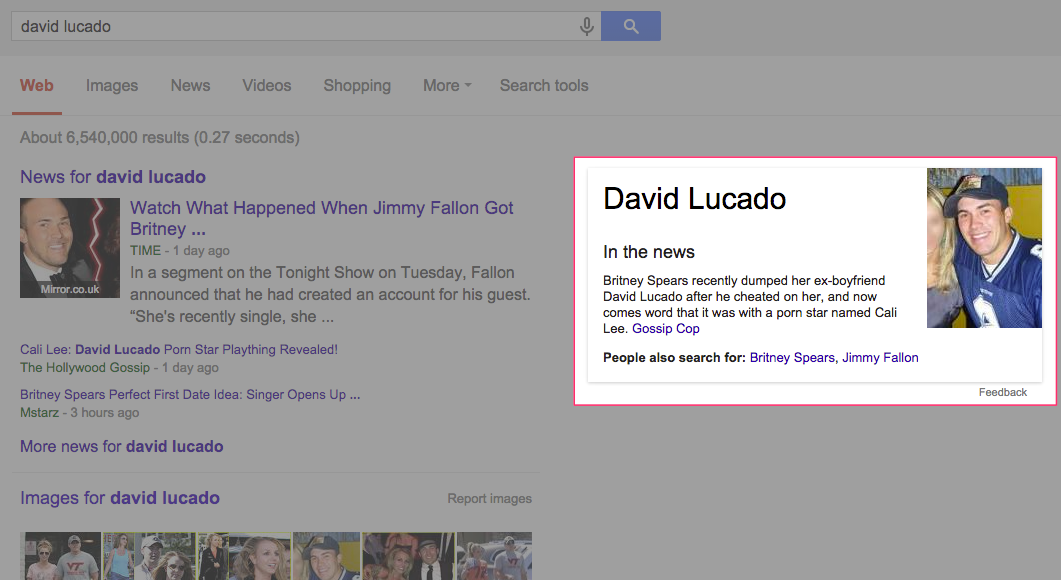Switch to the Images tab
The image size is (1061, 580).
pyautogui.click(x=112, y=85)
